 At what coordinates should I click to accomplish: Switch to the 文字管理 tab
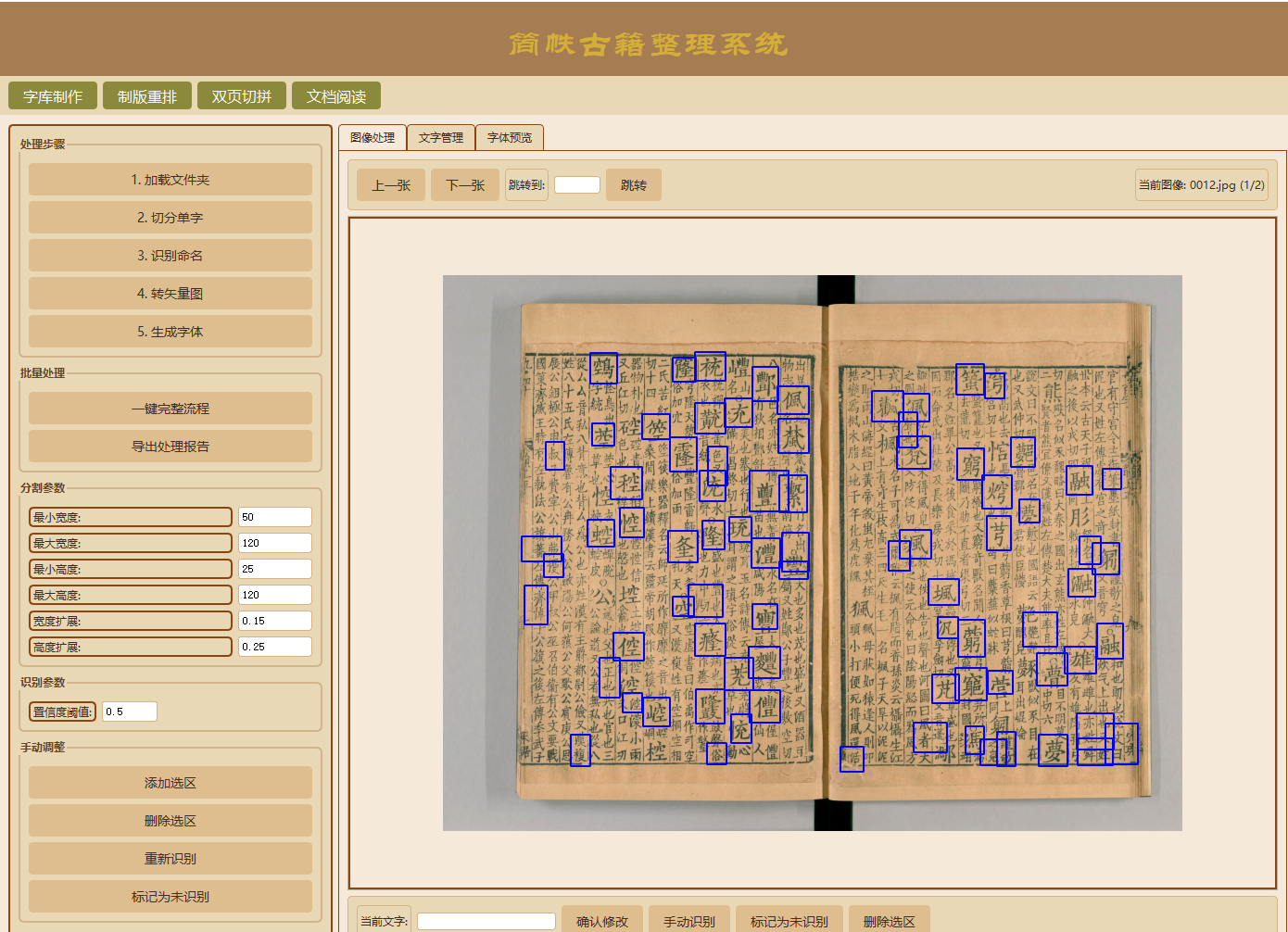click(x=441, y=137)
